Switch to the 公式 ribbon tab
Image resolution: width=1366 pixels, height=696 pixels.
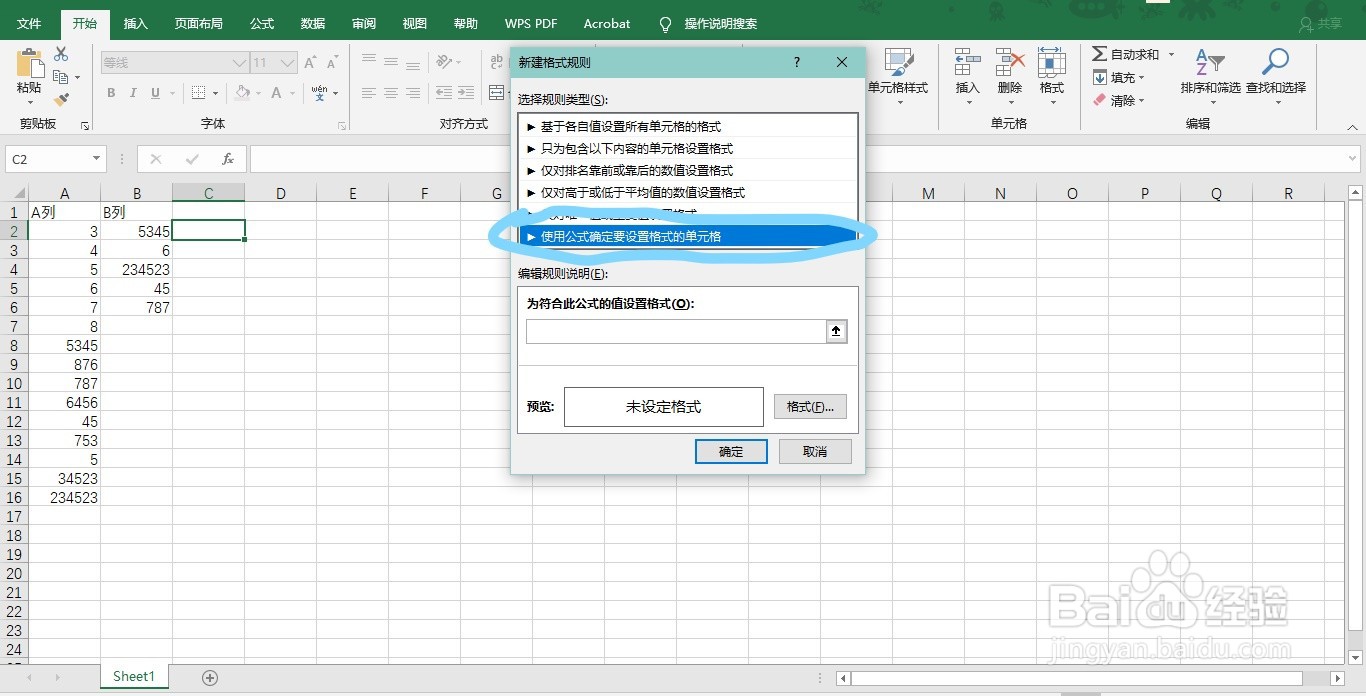(261, 22)
